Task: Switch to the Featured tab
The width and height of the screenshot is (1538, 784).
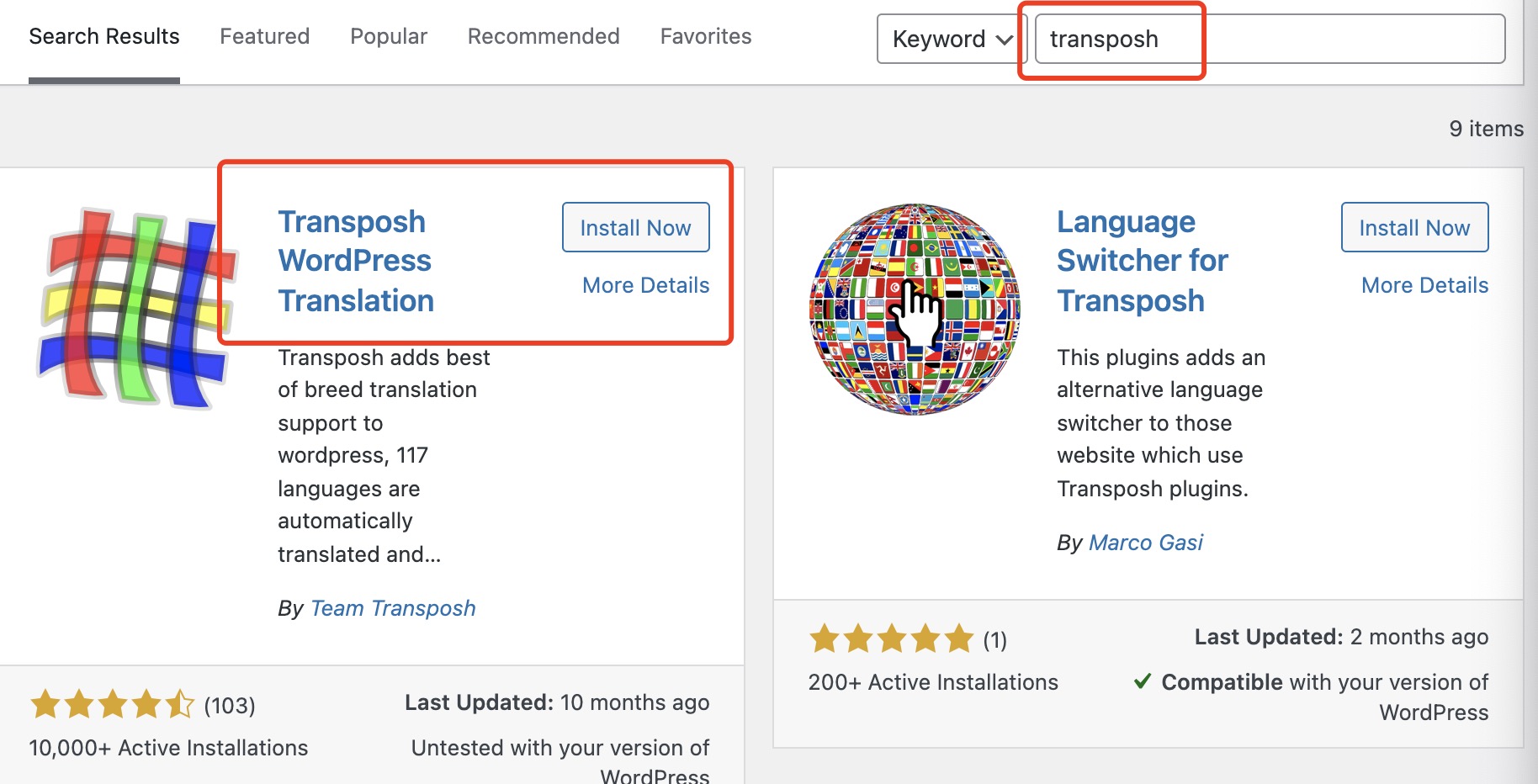Action: (264, 36)
